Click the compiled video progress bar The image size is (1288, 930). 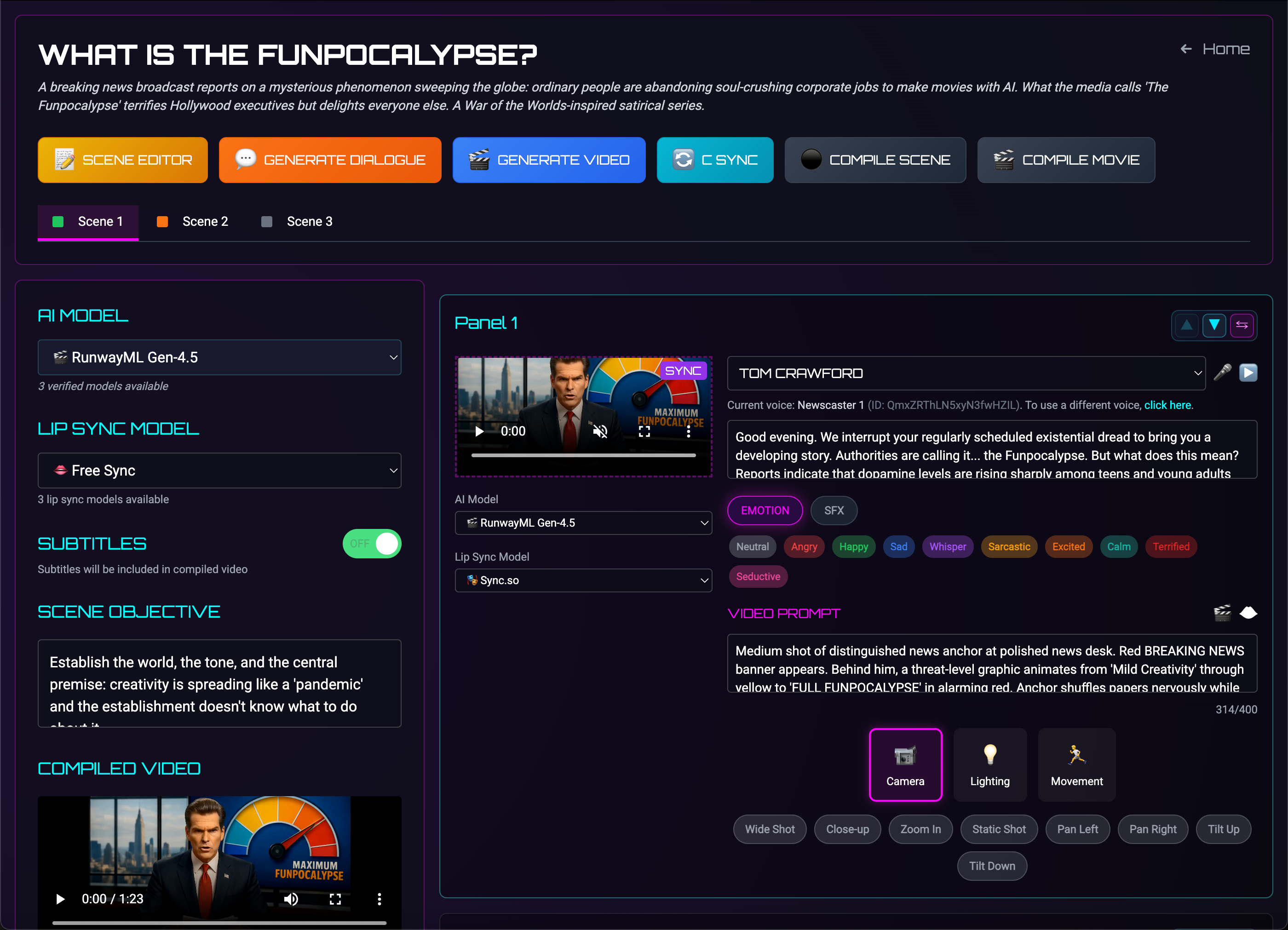click(219, 923)
